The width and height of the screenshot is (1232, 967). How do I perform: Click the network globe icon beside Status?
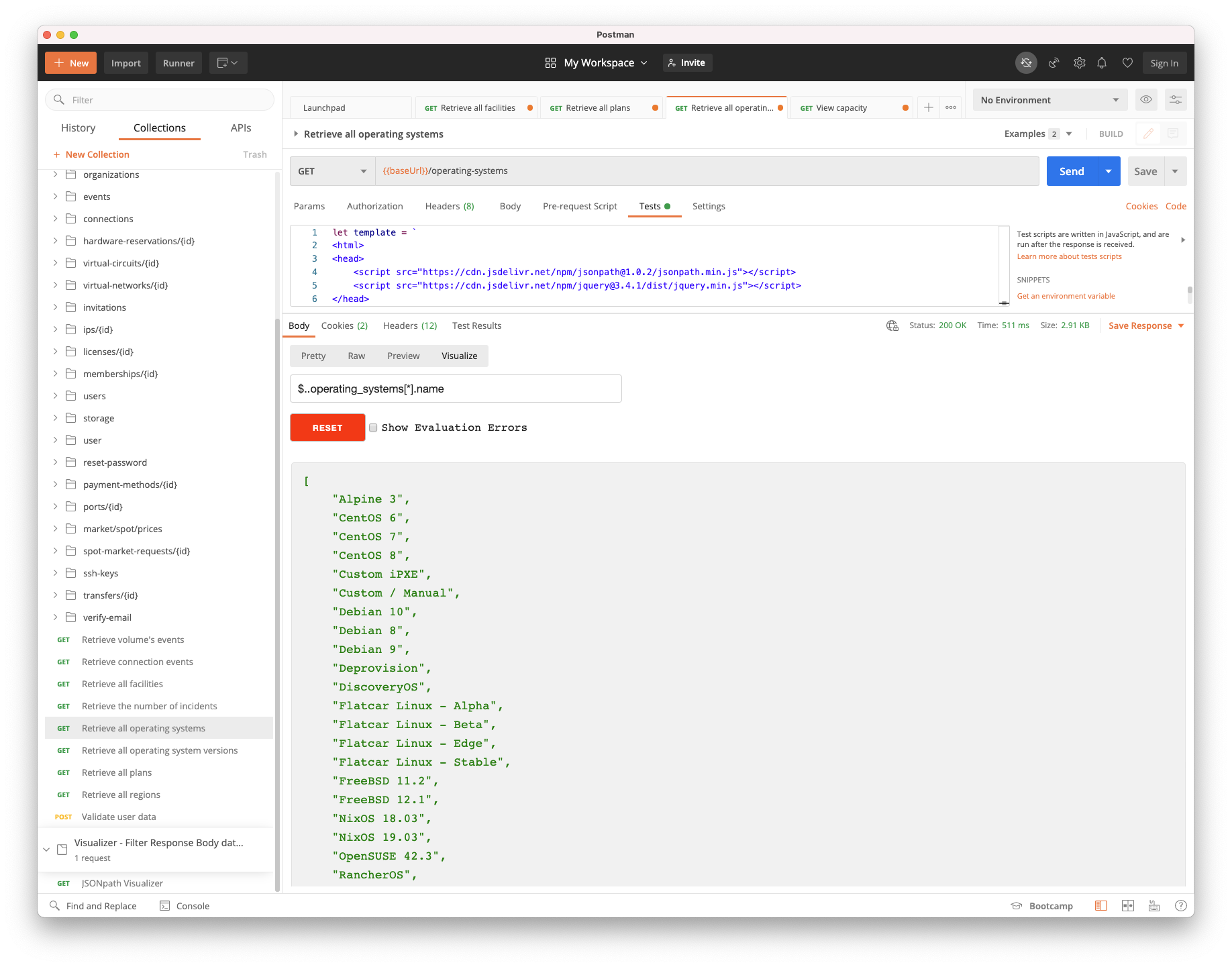point(892,325)
